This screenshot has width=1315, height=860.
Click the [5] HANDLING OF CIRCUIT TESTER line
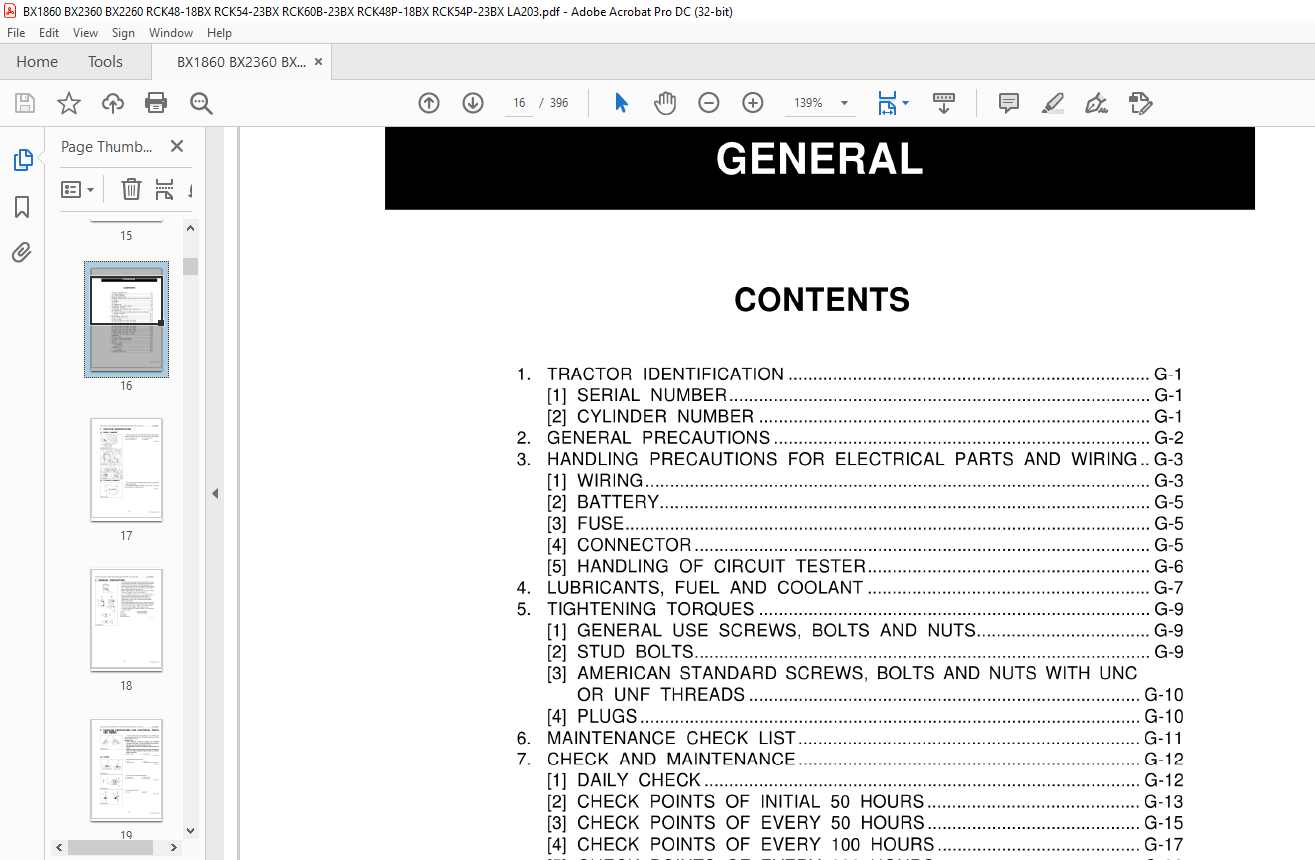pos(865,566)
